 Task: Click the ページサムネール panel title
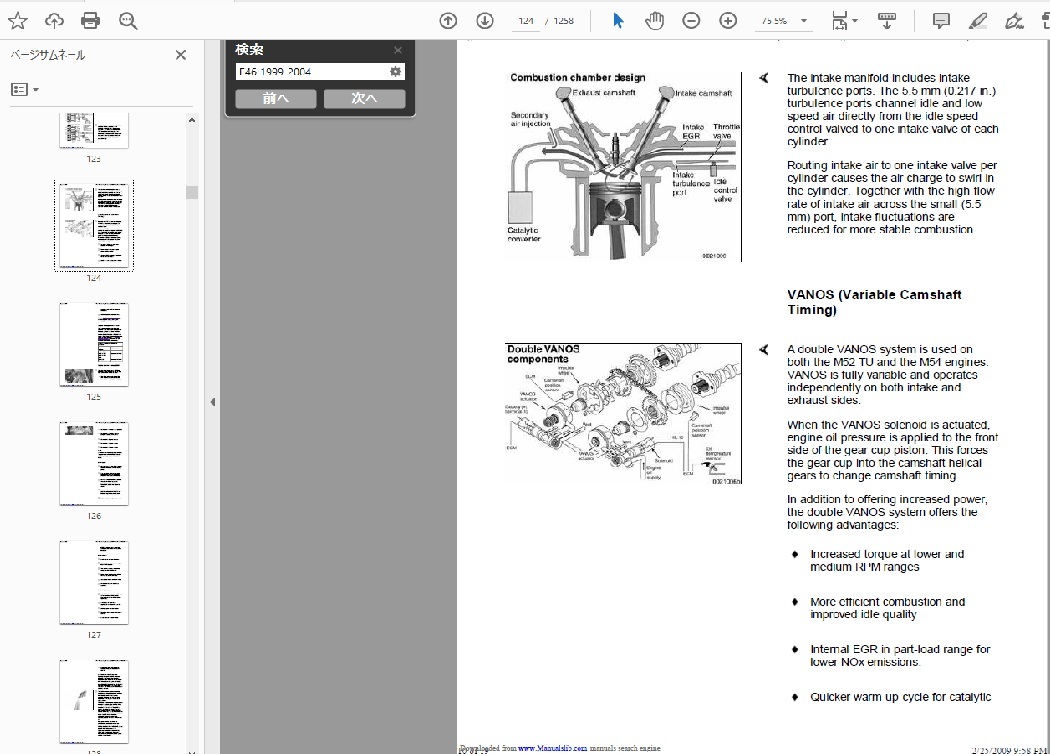48,55
